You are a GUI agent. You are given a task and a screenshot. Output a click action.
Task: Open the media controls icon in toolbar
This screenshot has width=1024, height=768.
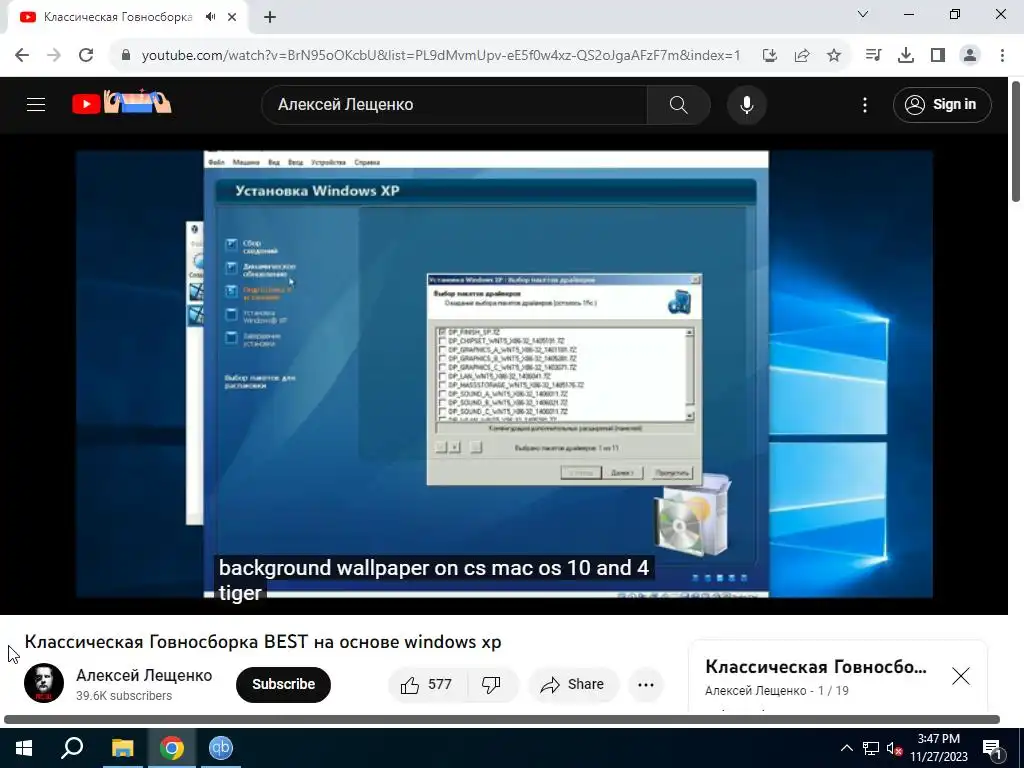(x=873, y=56)
